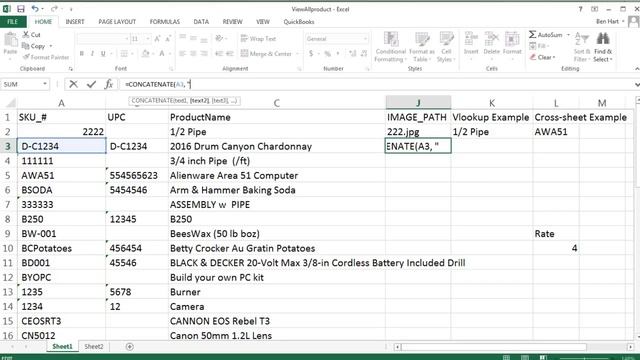This screenshot has width=640, height=360.
Task: Switch to the FORMULAS tab
Action: pos(164,22)
